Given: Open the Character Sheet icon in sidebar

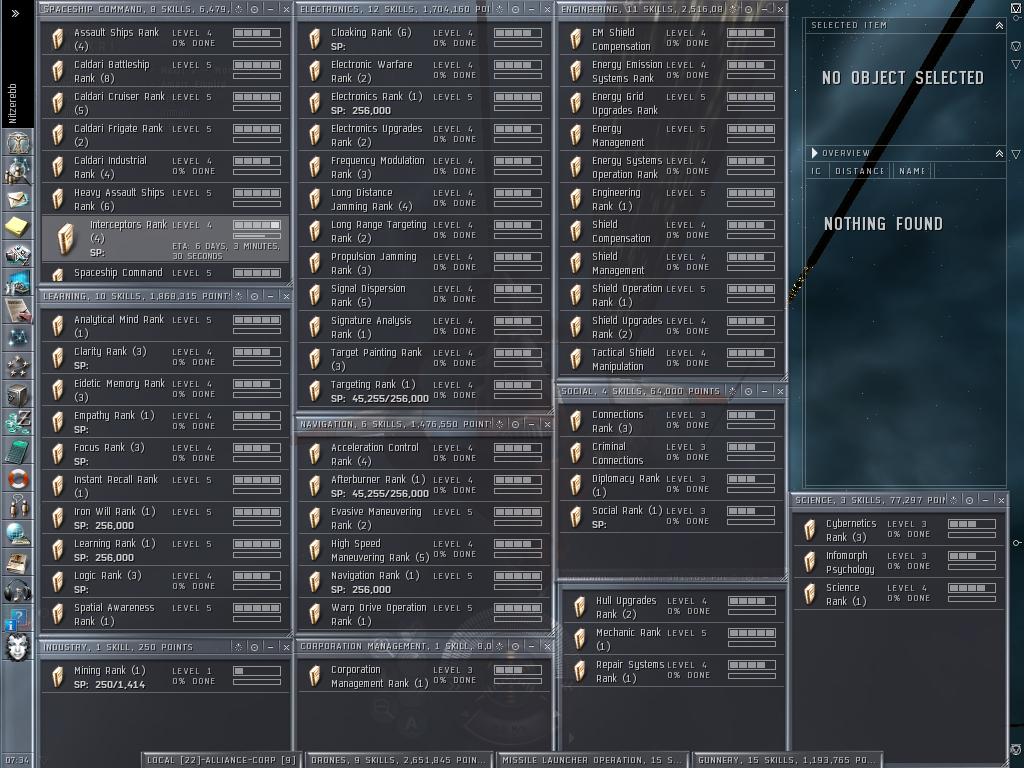Looking at the screenshot, I should tap(18, 142).
